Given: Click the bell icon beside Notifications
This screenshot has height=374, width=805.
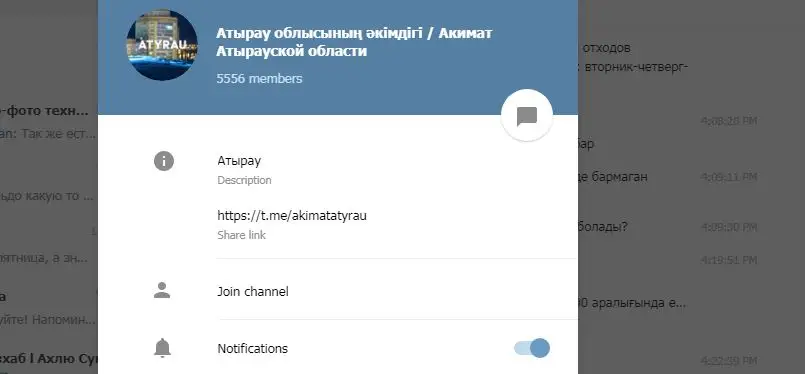Looking at the screenshot, I should click(x=162, y=348).
